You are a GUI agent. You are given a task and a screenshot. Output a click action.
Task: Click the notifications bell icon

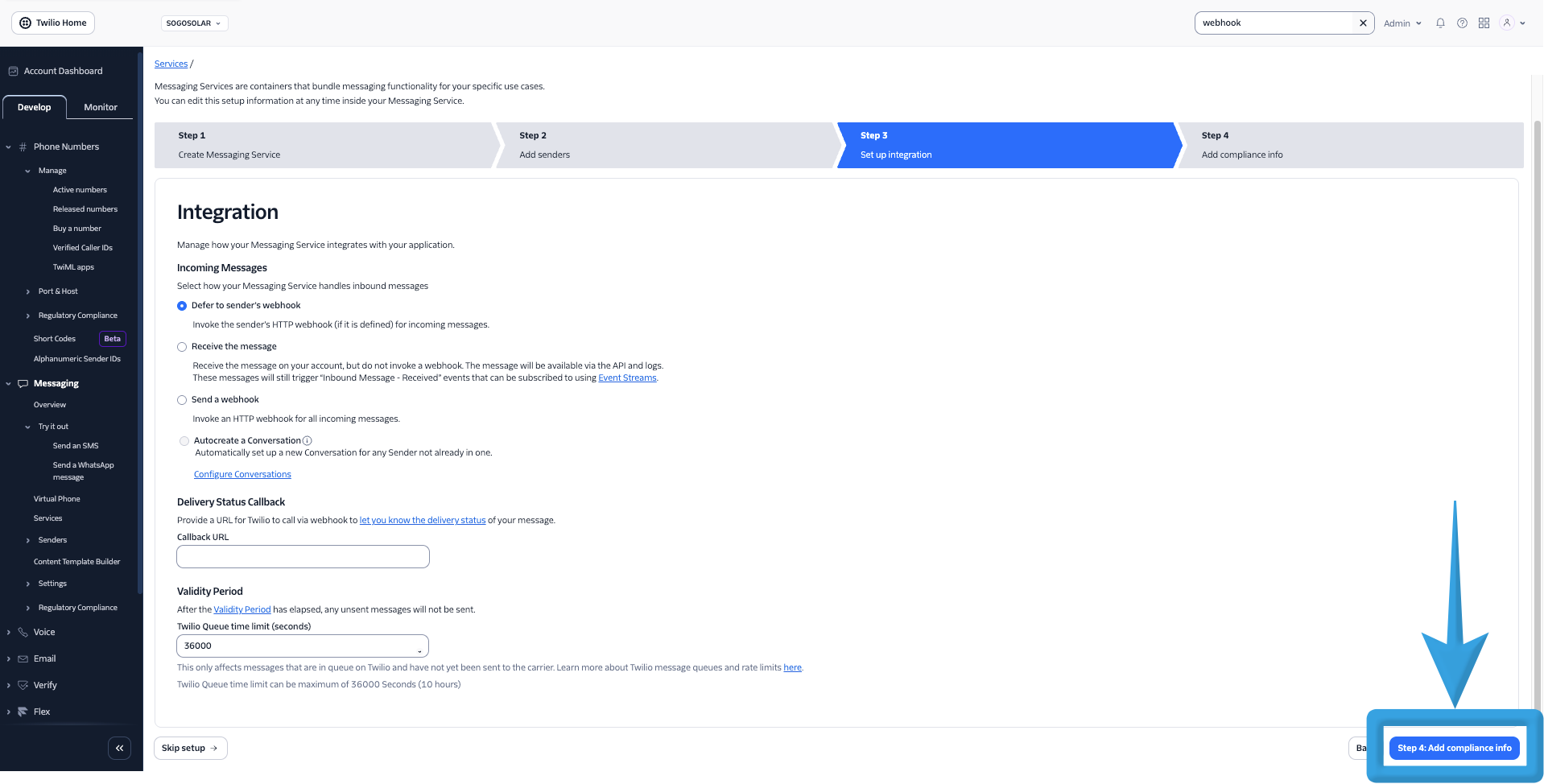(x=1440, y=23)
